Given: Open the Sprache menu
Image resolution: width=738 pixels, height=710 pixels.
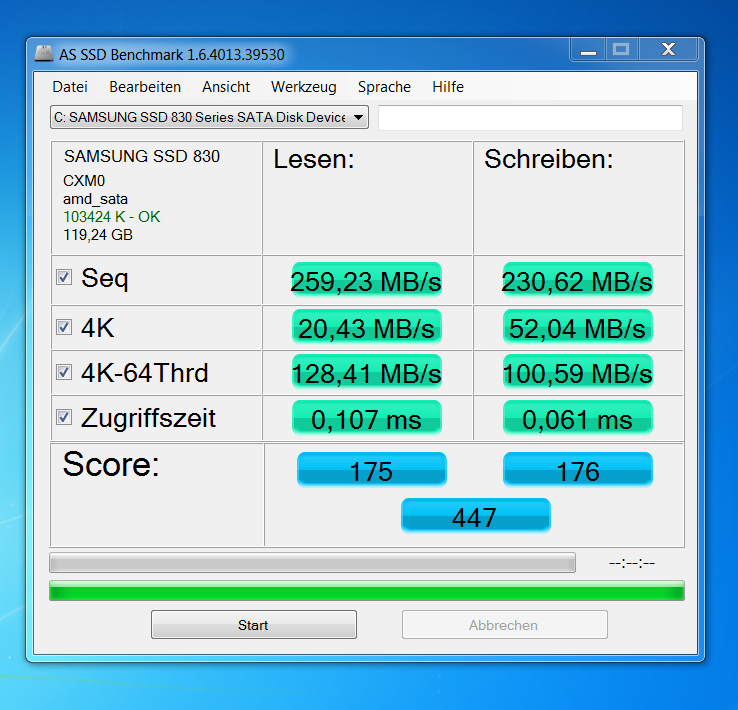Looking at the screenshot, I should pyautogui.click(x=384, y=87).
